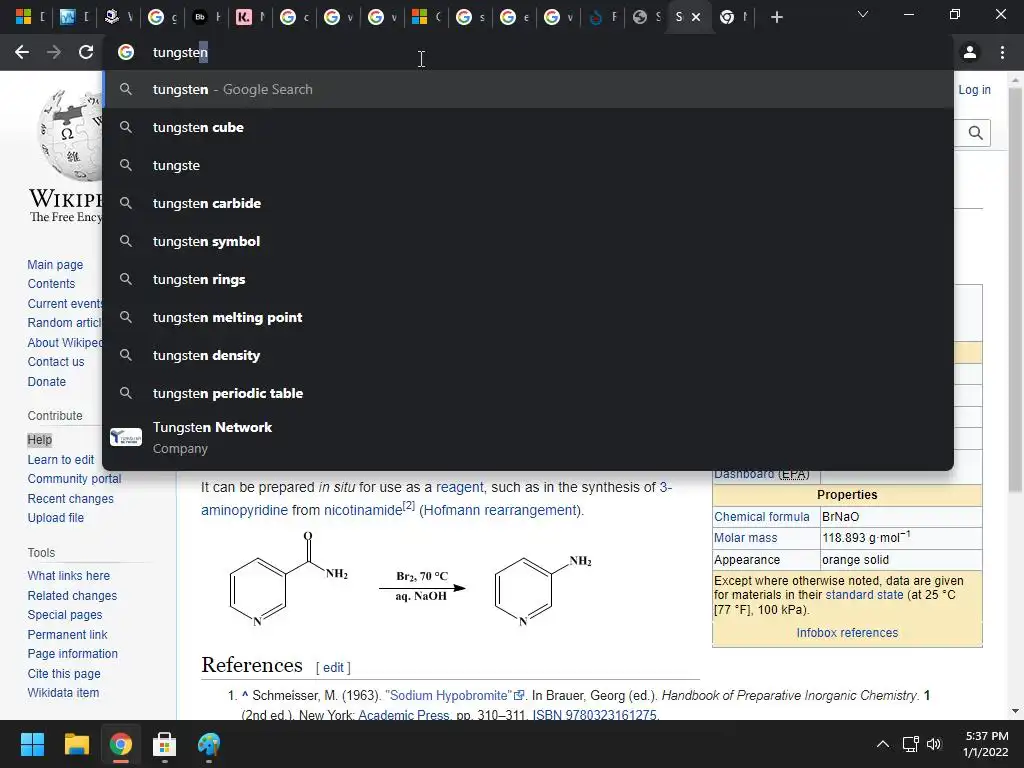Open 'Permanent link' in Tools
This screenshot has height=768, width=1024.
pyautogui.click(x=67, y=634)
